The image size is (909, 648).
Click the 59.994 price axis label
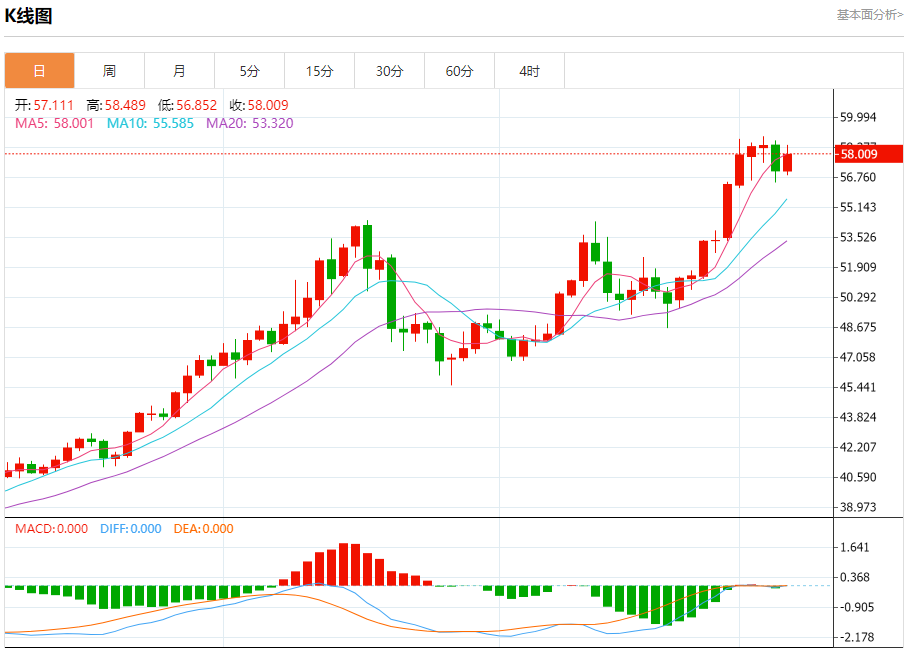(859, 117)
